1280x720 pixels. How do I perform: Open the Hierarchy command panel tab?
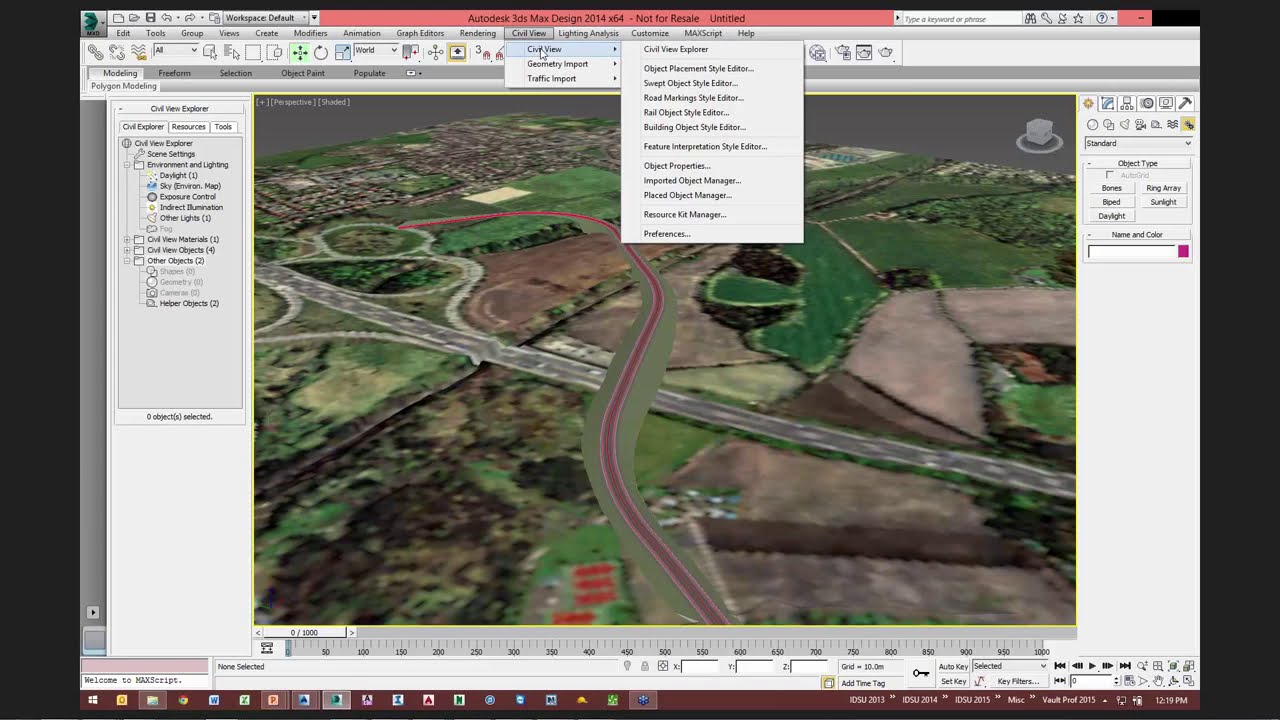1127,103
